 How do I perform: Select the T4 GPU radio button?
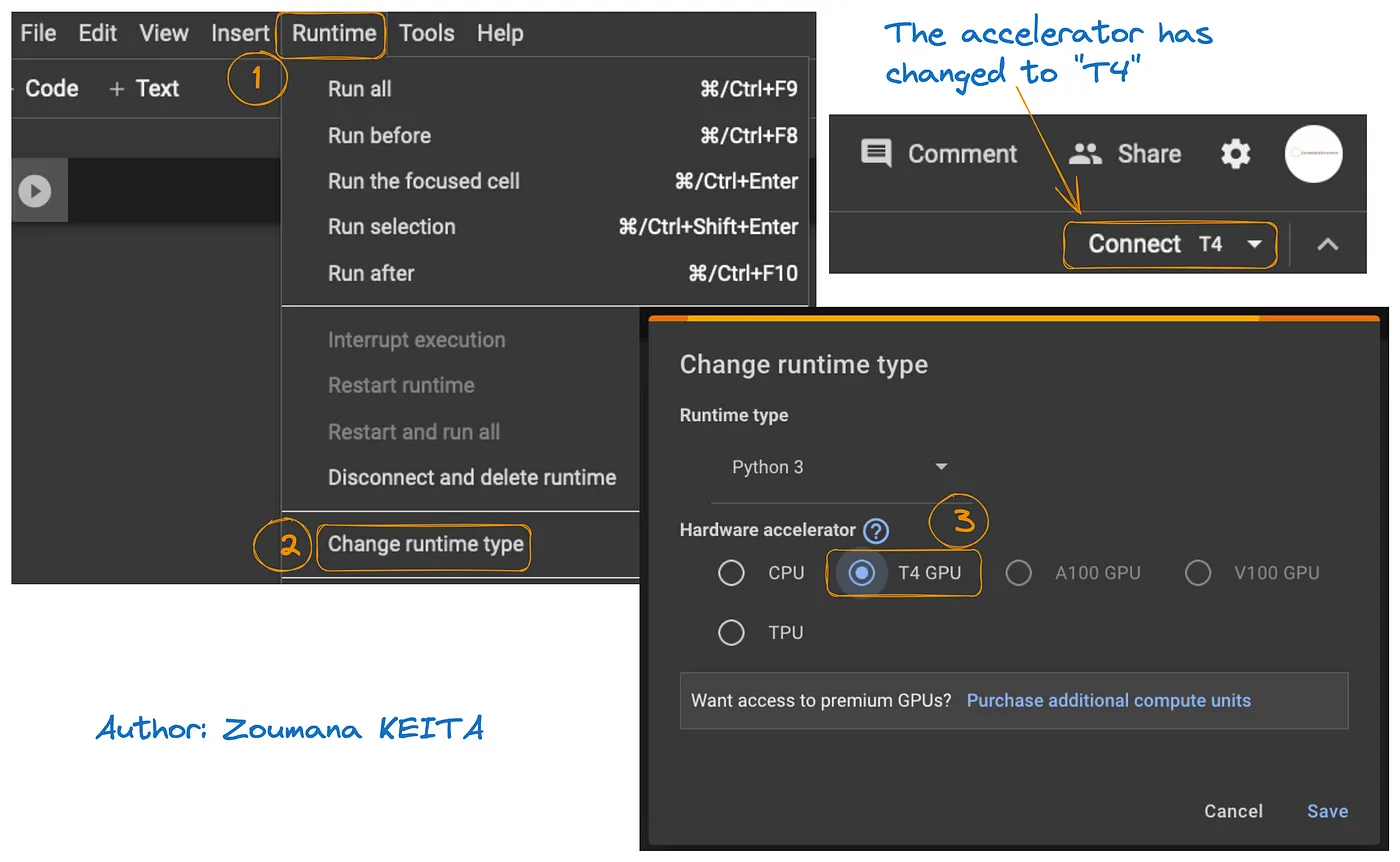click(861, 573)
